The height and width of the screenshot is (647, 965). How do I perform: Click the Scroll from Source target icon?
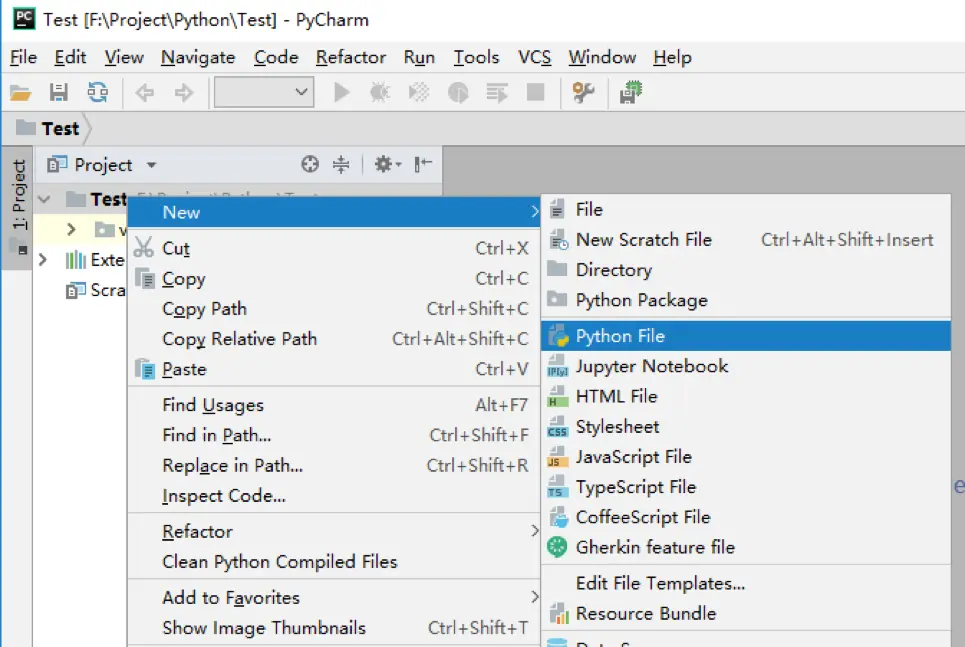click(x=310, y=164)
